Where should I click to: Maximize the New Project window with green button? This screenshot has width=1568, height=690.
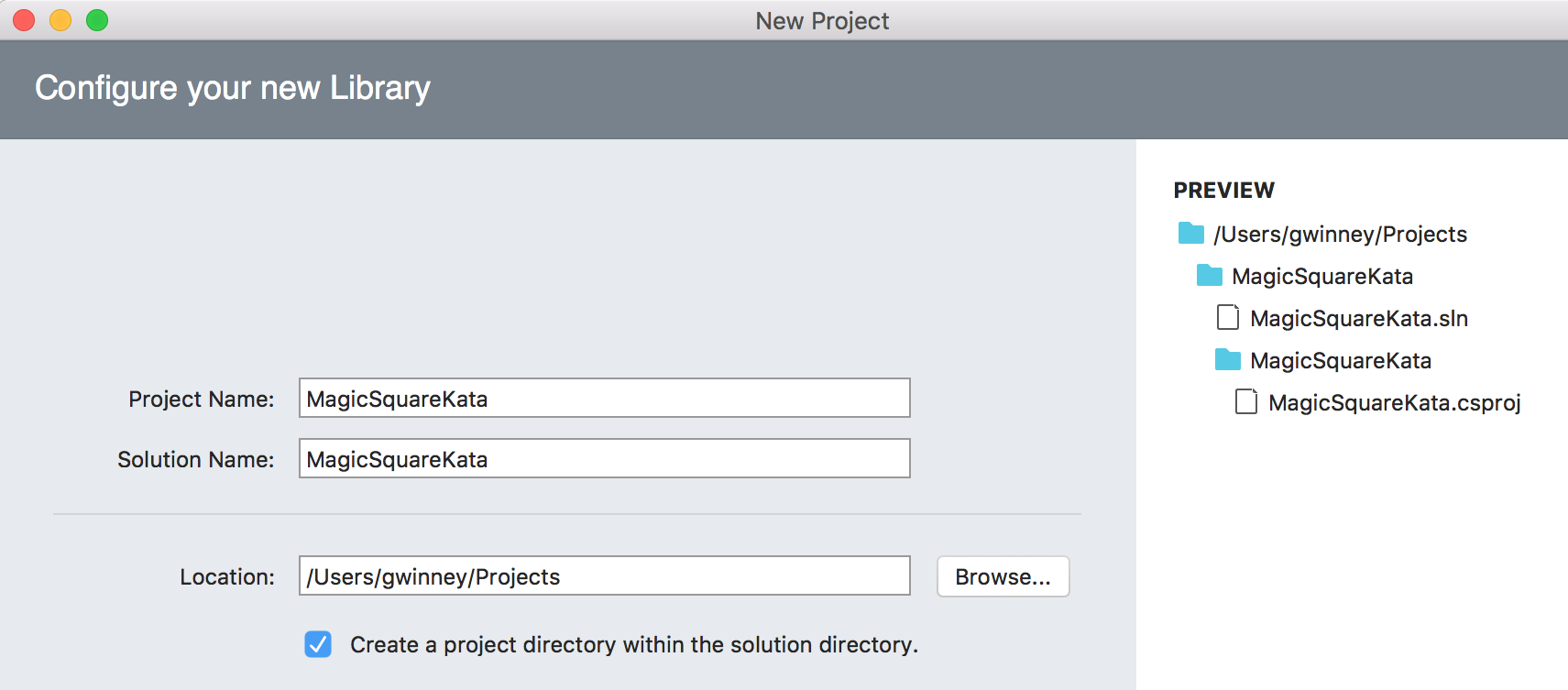pyautogui.click(x=97, y=20)
